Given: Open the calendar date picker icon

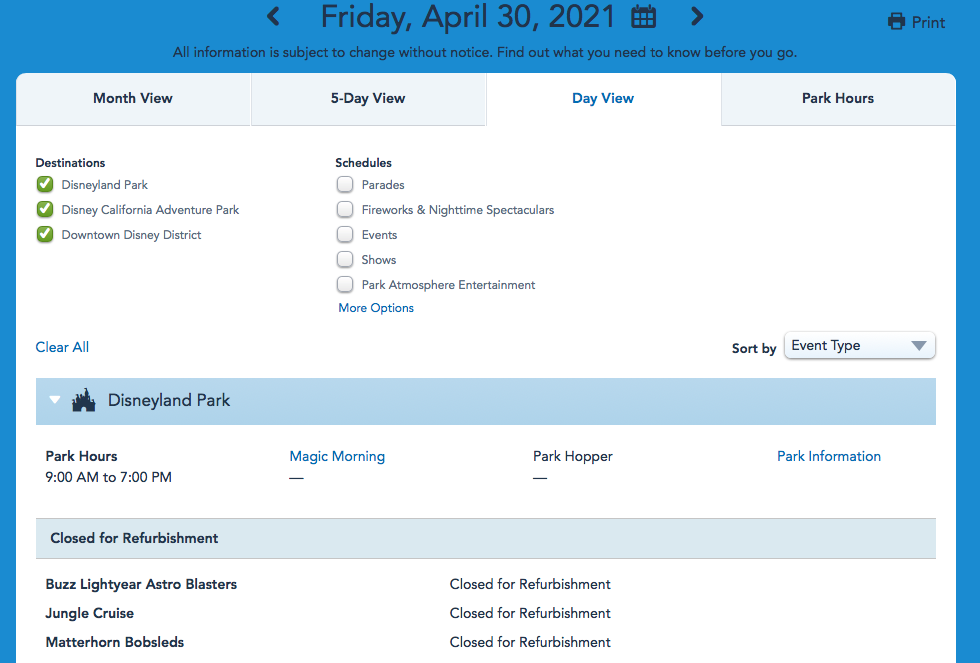Looking at the screenshot, I should click(x=644, y=17).
